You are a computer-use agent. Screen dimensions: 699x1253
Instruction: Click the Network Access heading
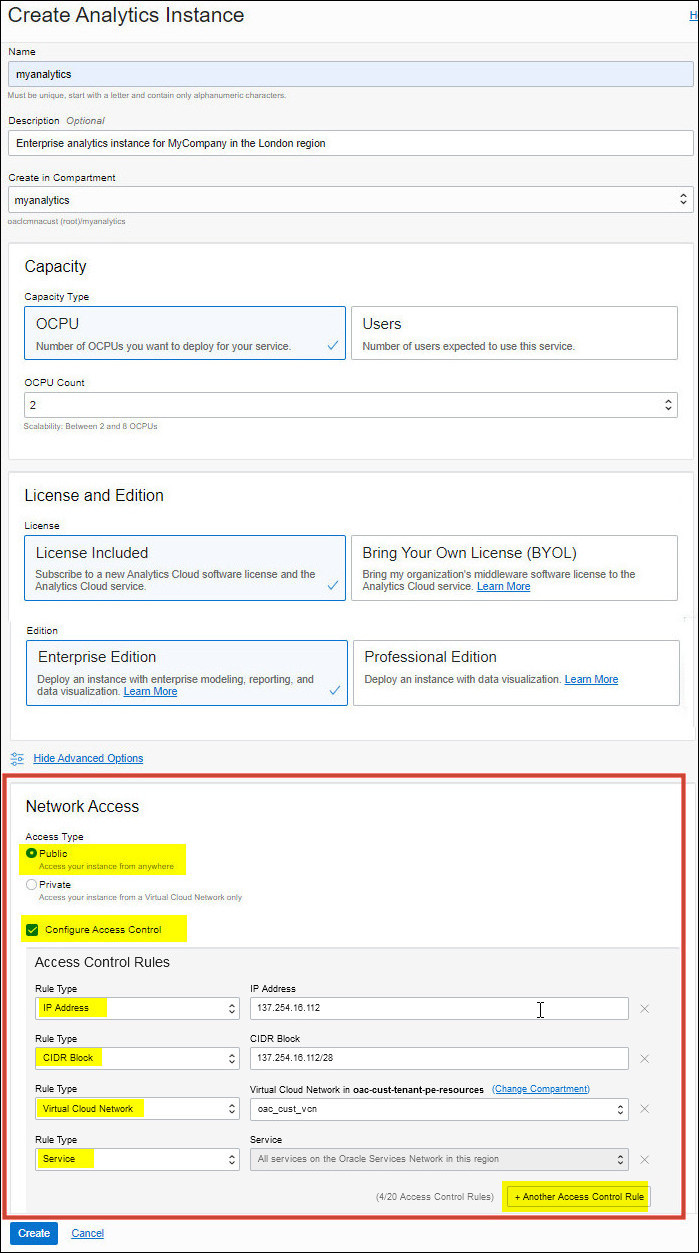coord(82,806)
